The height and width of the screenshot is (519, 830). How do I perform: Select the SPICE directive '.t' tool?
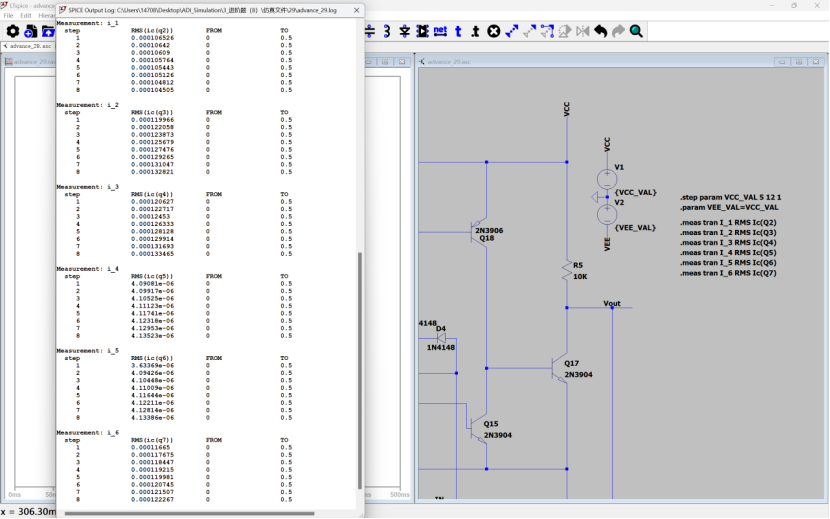475,31
